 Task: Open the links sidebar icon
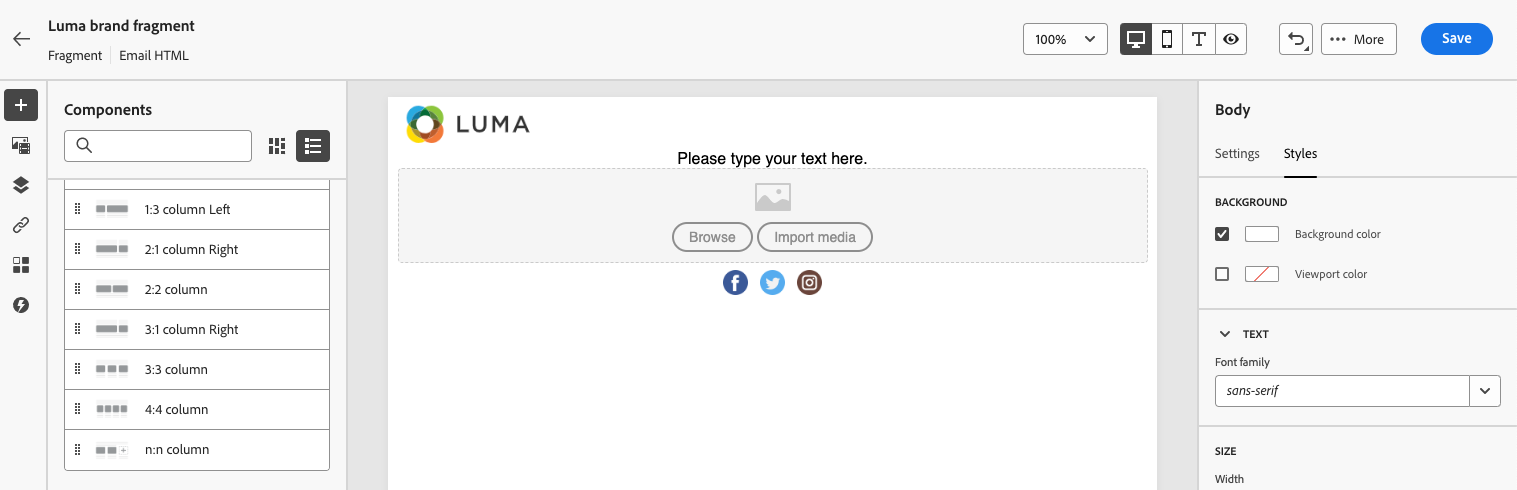[x=21, y=225]
